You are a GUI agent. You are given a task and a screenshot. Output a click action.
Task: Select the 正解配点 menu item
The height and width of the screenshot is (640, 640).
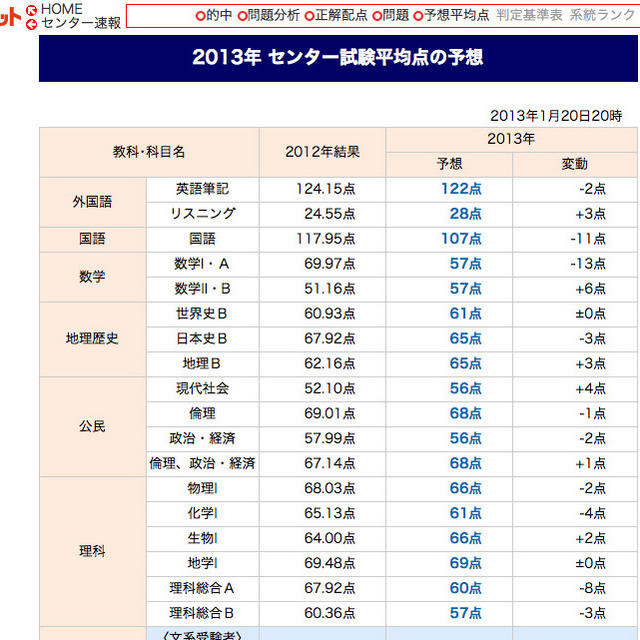pos(336,16)
